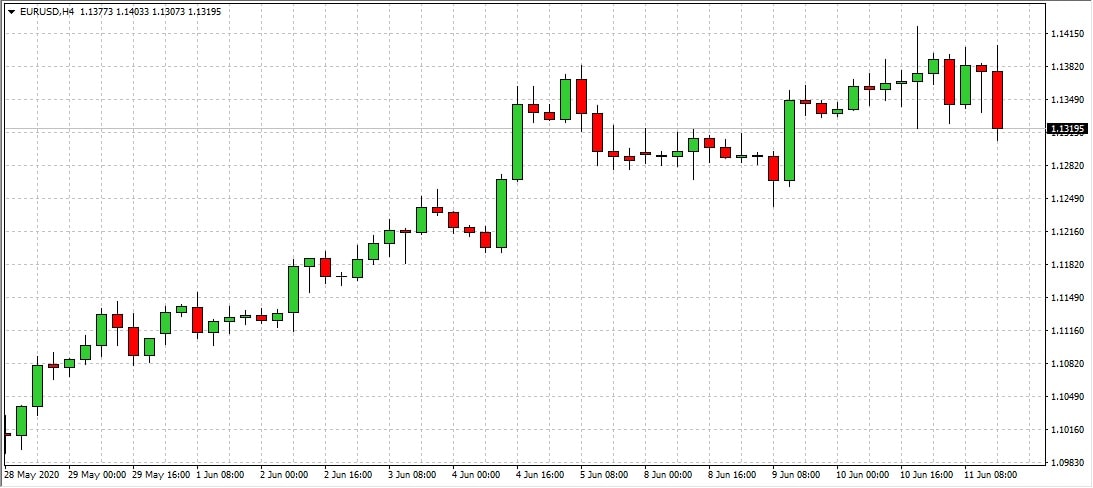Open the dropdown arrow beside EURUSD,H4
This screenshot has height=488, width=1093.
[x=11, y=12]
